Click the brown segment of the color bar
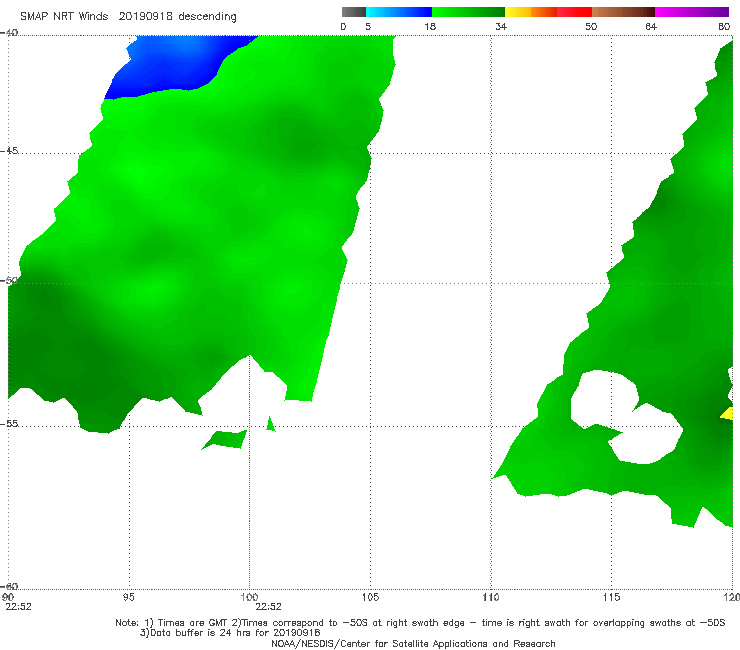Image resolution: width=740 pixels, height=650 pixels. (623, 12)
